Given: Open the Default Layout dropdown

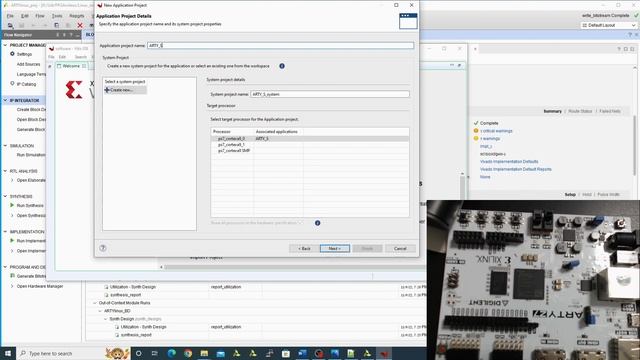Looking at the screenshot, I should coord(609,25).
